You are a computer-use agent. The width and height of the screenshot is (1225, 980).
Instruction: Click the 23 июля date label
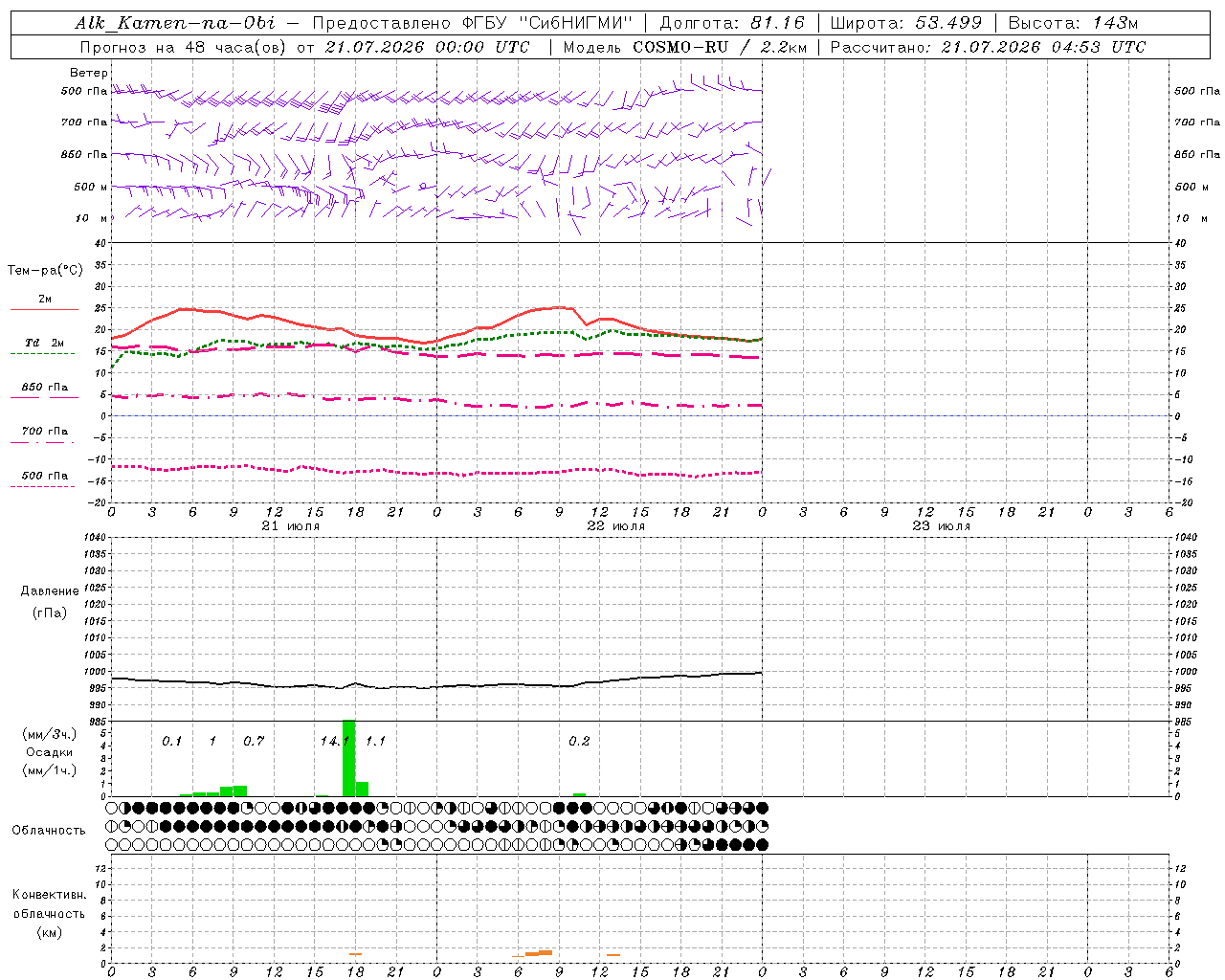[941, 526]
